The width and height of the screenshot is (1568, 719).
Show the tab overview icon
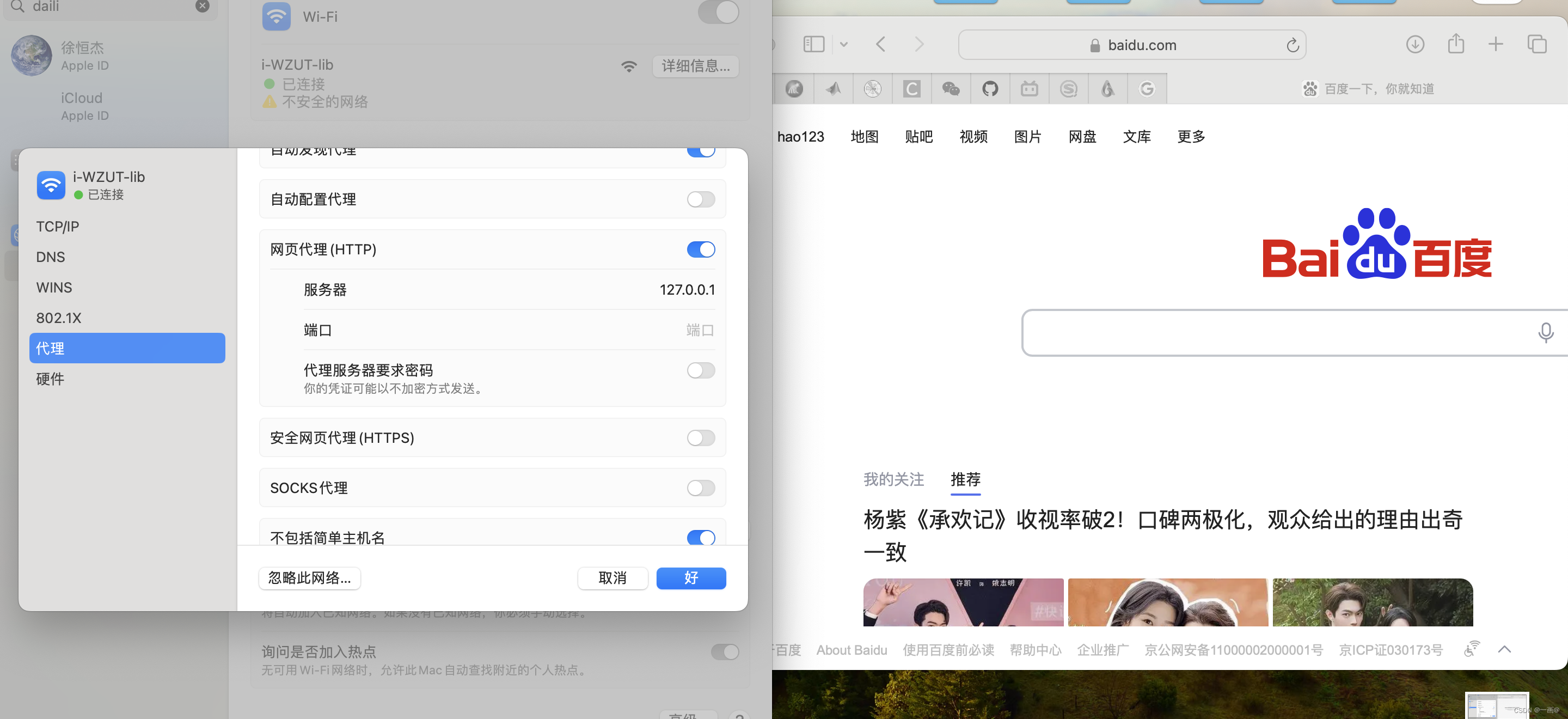pyautogui.click(x=1536, y=45)
